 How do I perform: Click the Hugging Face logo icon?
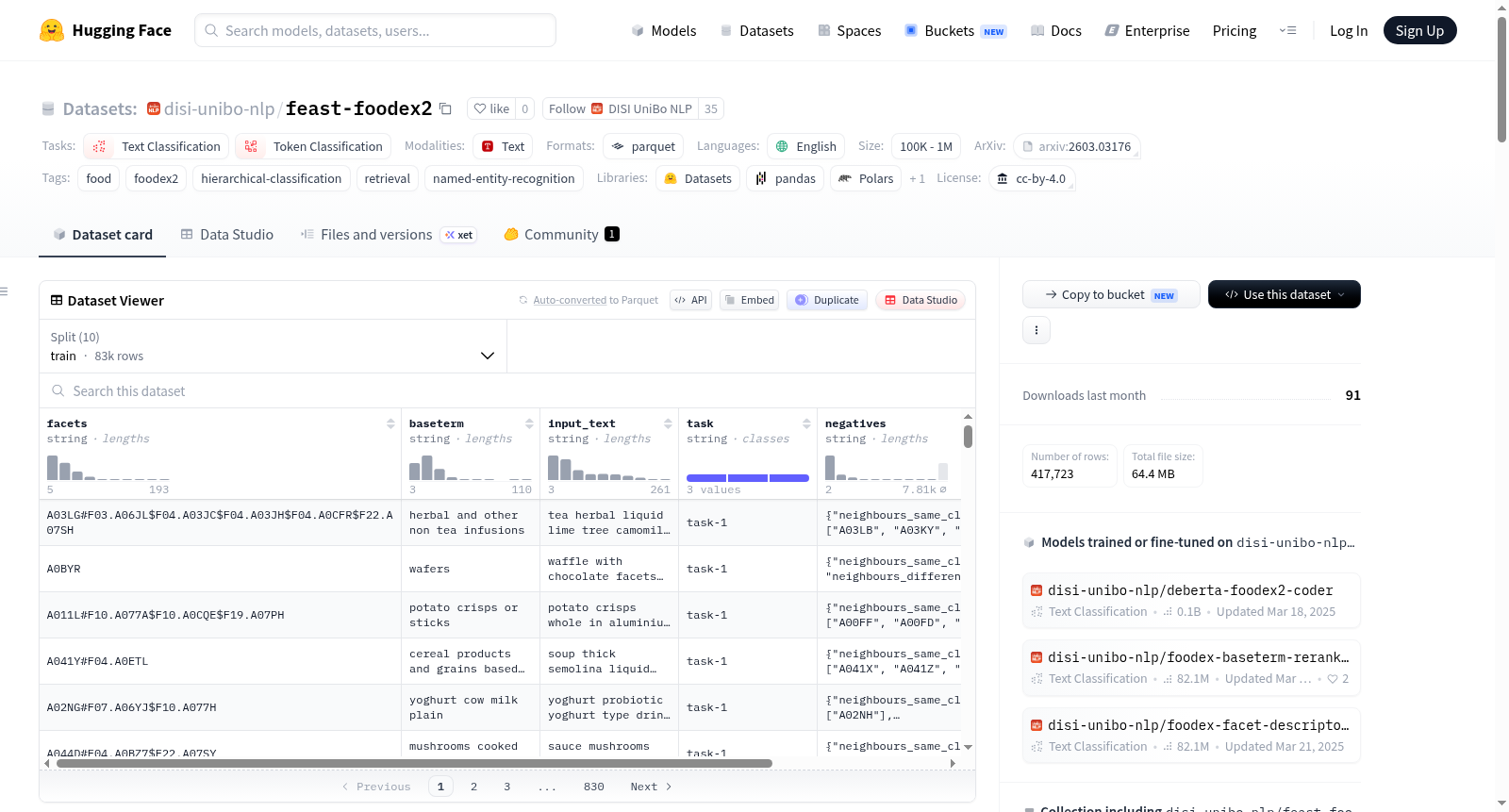(x=52, y=30)
